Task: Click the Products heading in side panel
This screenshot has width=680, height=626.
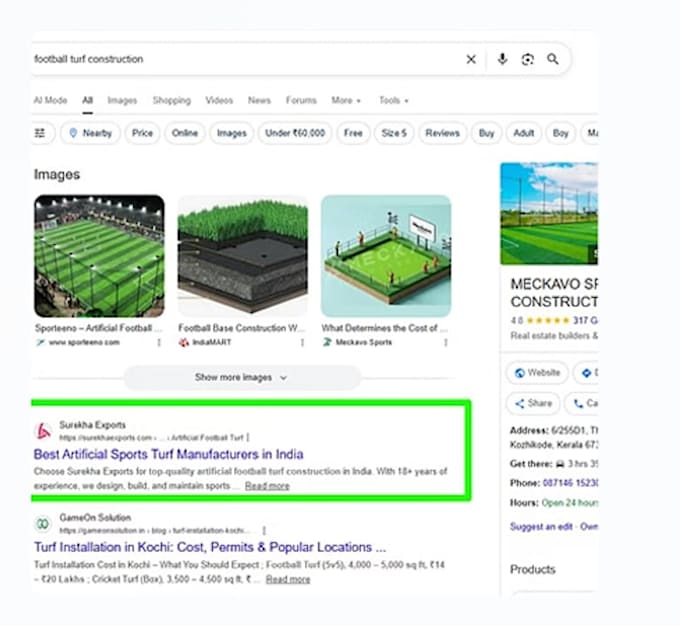Action: (533, 569)
